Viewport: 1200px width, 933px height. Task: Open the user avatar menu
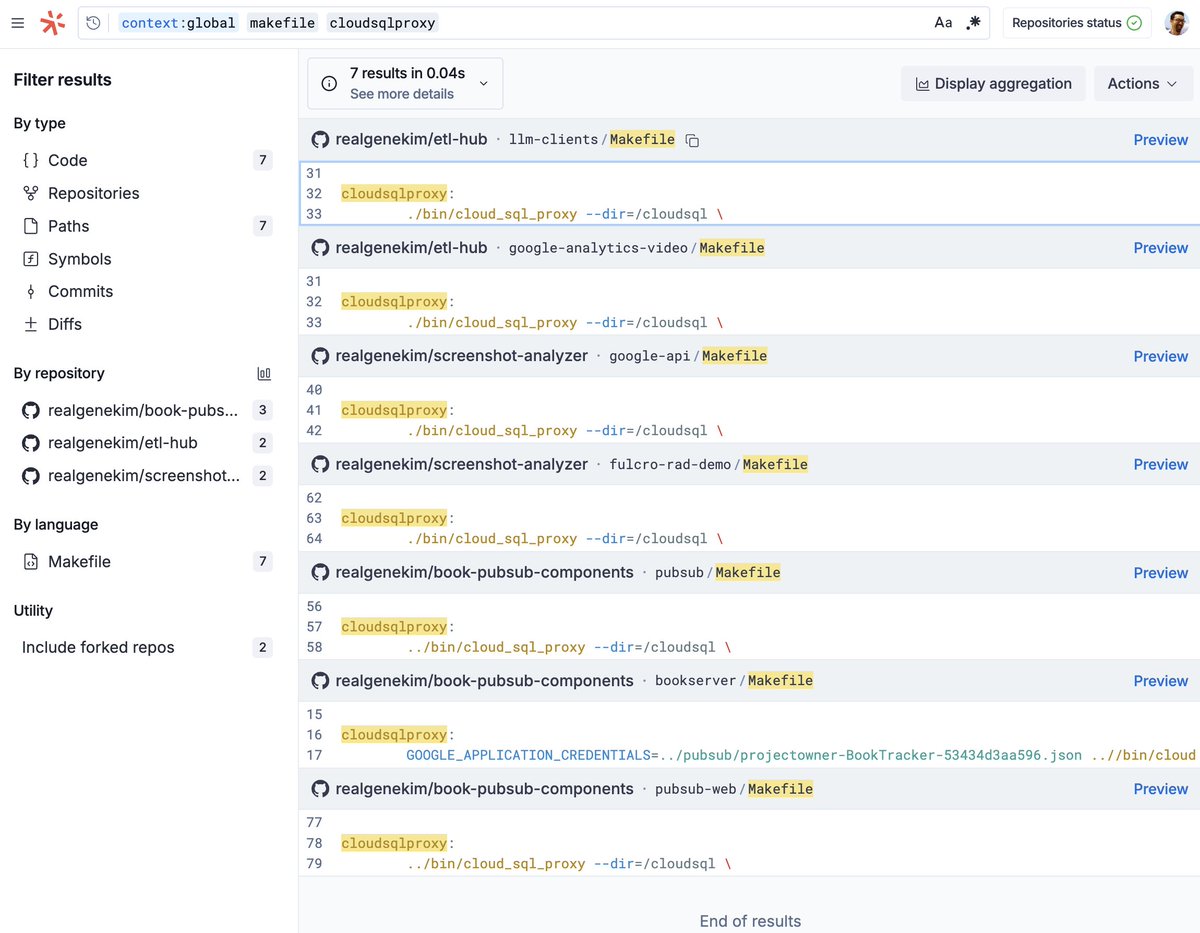[x=1176, y=23]
